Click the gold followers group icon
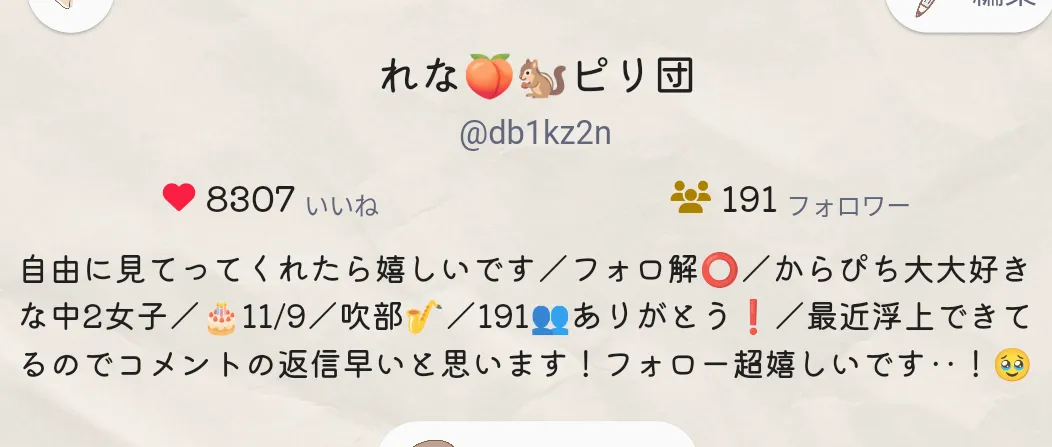The image size is (1052, 447). [690, 197]
